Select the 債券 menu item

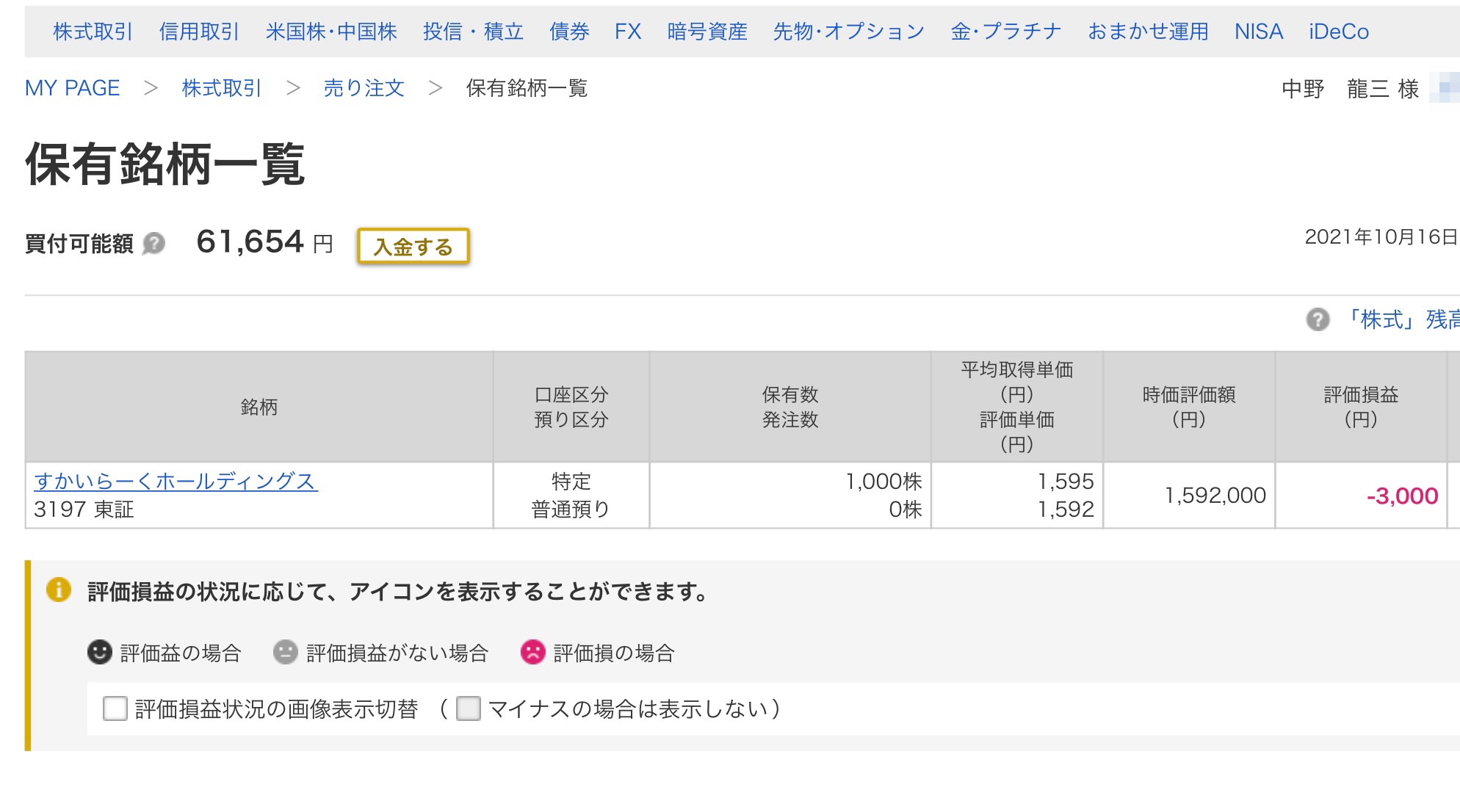569,32
